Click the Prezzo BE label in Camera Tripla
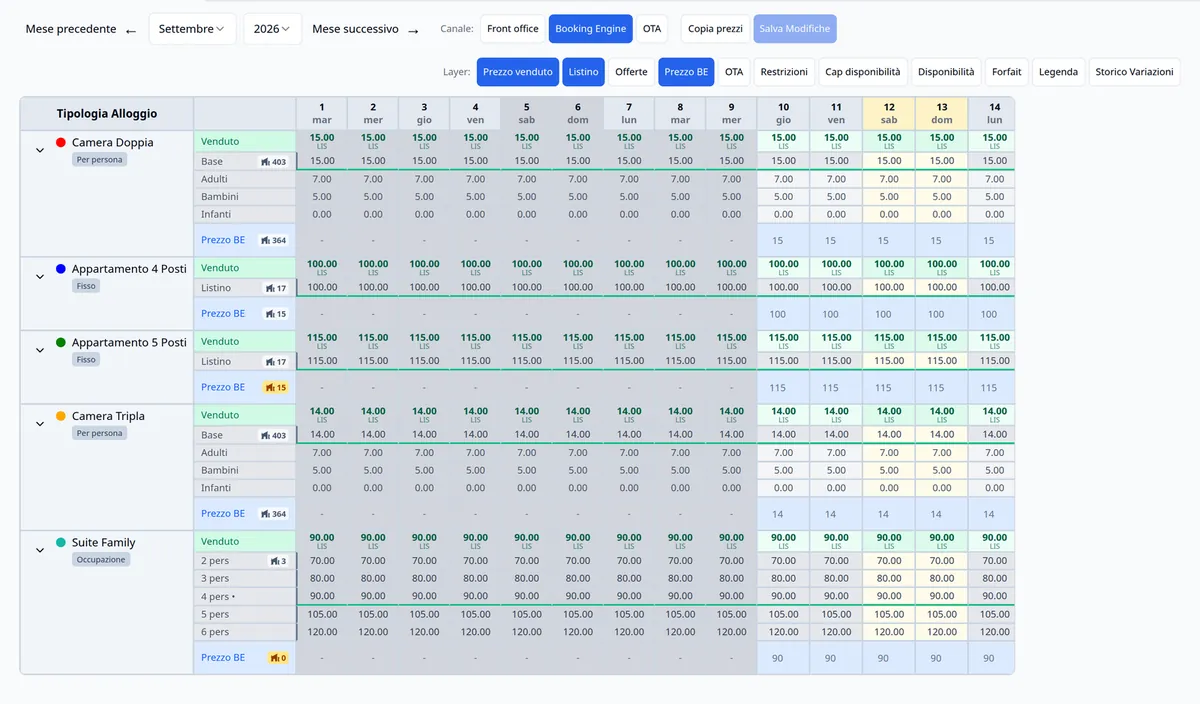1200x704 pixels. 223,514
